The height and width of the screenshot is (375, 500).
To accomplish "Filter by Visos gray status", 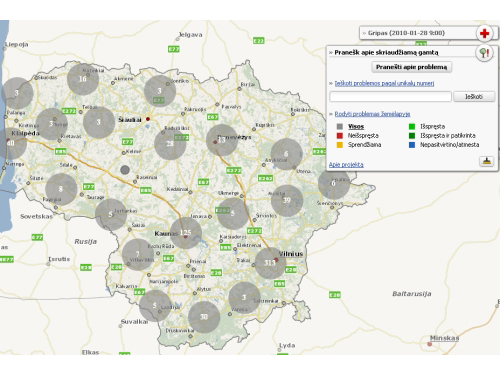I will [356, 127].
